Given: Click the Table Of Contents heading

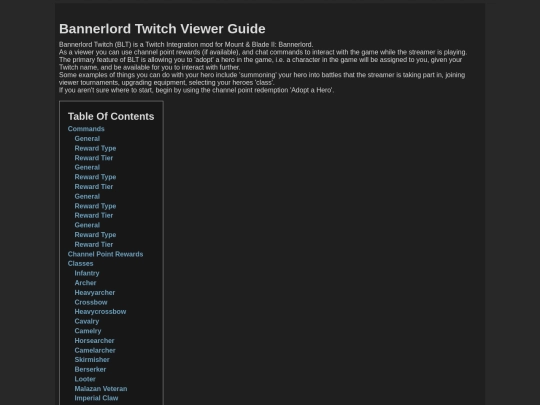Looking at the screenshot, I should (111, 116).
